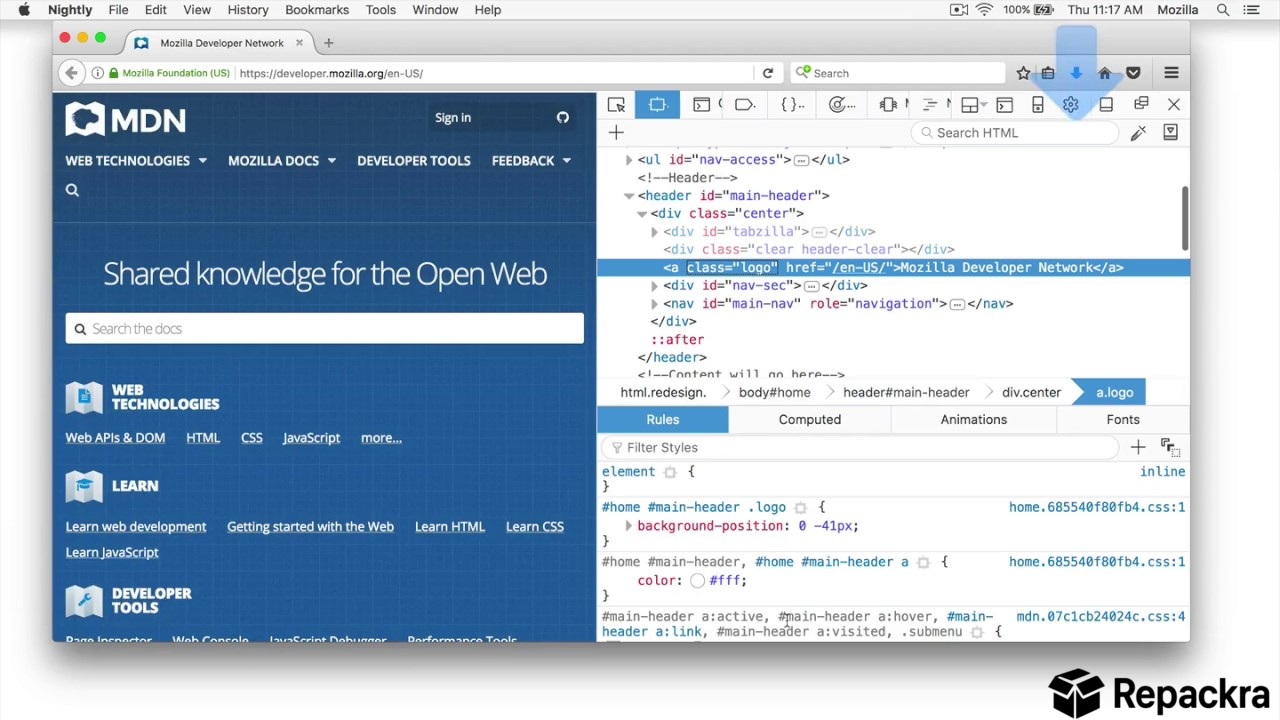The width and height of the screenshot is (1280, 720).
Task: Click the Search HTML field
Action: 1015,133
